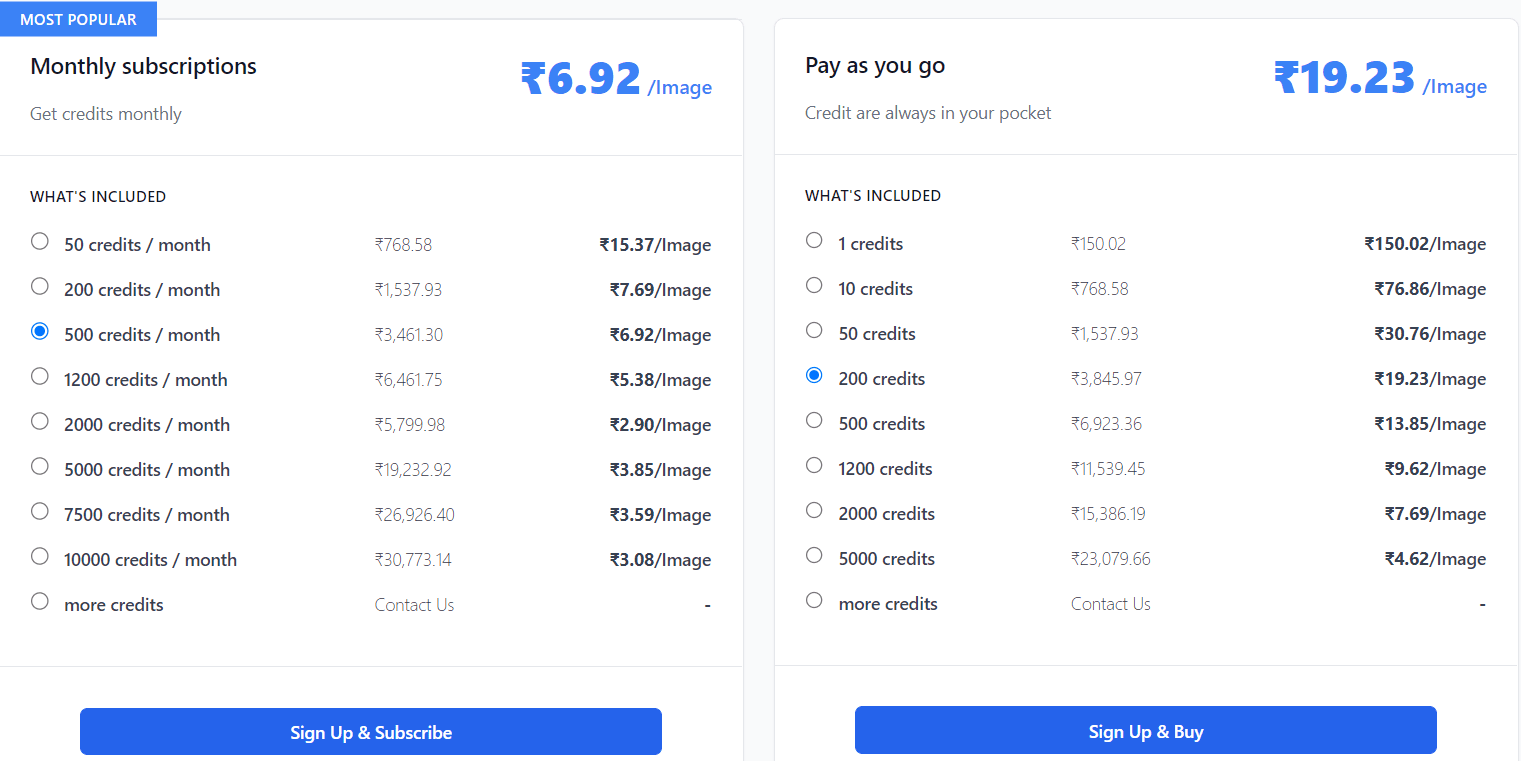Click the ₹3.59/Image rate

click(x=660, y=515)
